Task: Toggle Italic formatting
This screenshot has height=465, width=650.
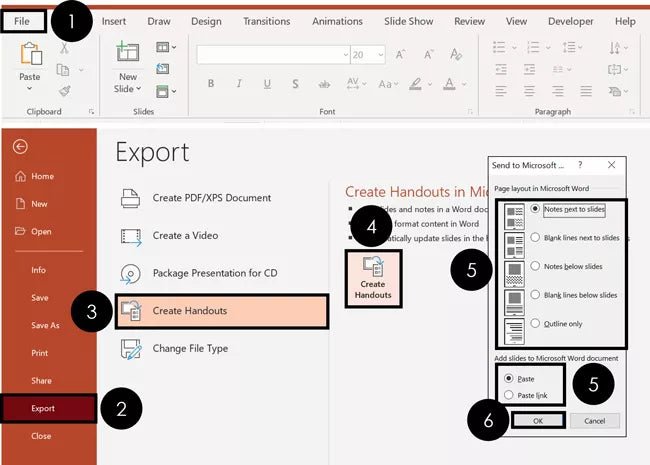Action: tap(239, 84)
